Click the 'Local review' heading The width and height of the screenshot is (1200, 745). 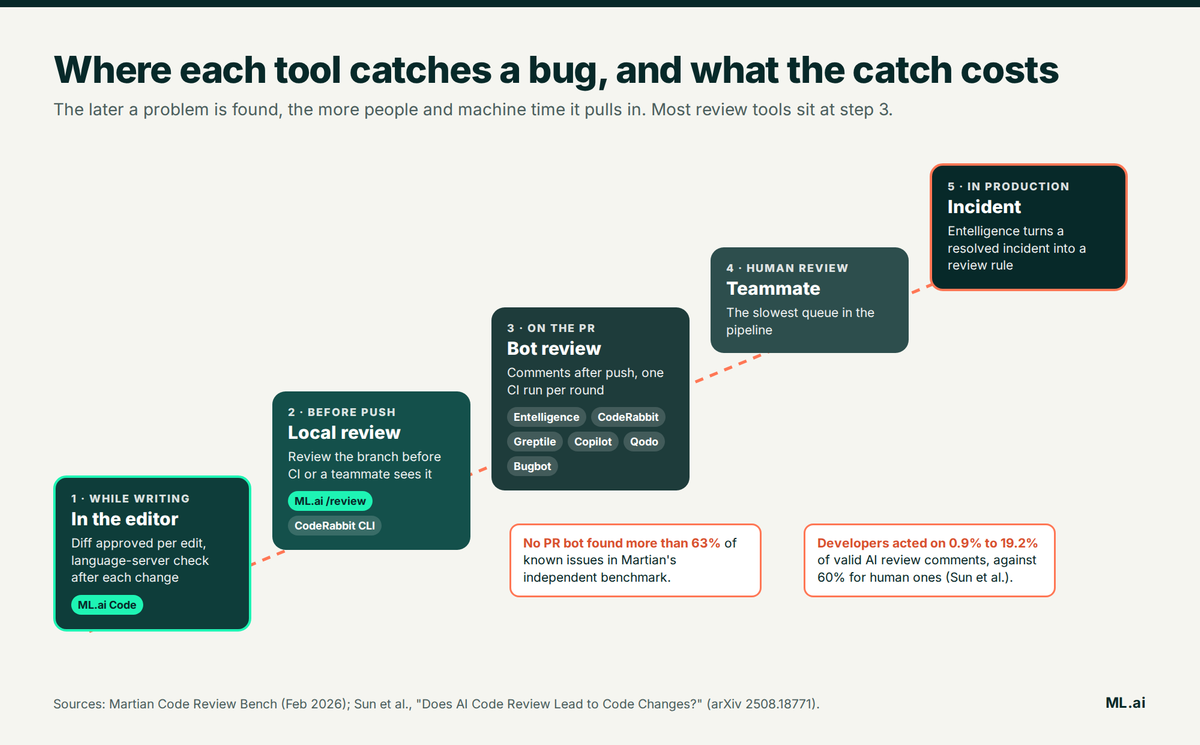(344, 433)
